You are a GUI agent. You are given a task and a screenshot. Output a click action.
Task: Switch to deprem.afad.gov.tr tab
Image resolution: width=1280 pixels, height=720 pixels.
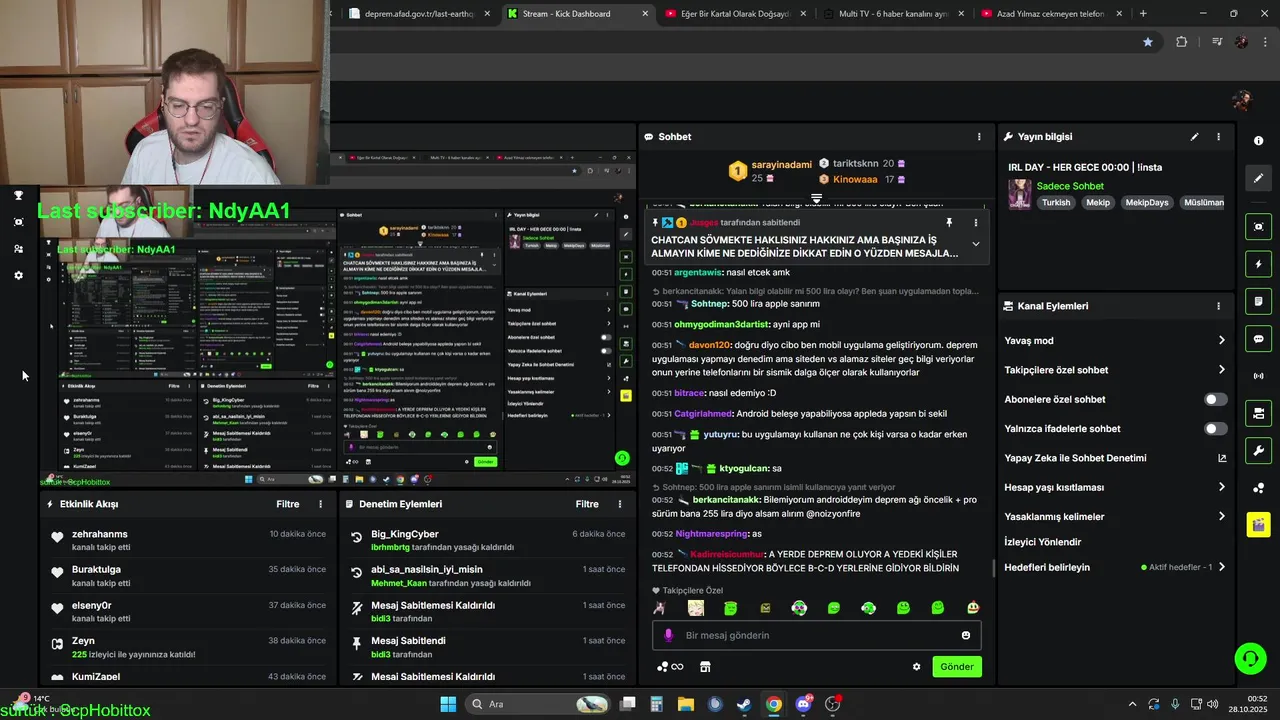(x=418, y=14)
